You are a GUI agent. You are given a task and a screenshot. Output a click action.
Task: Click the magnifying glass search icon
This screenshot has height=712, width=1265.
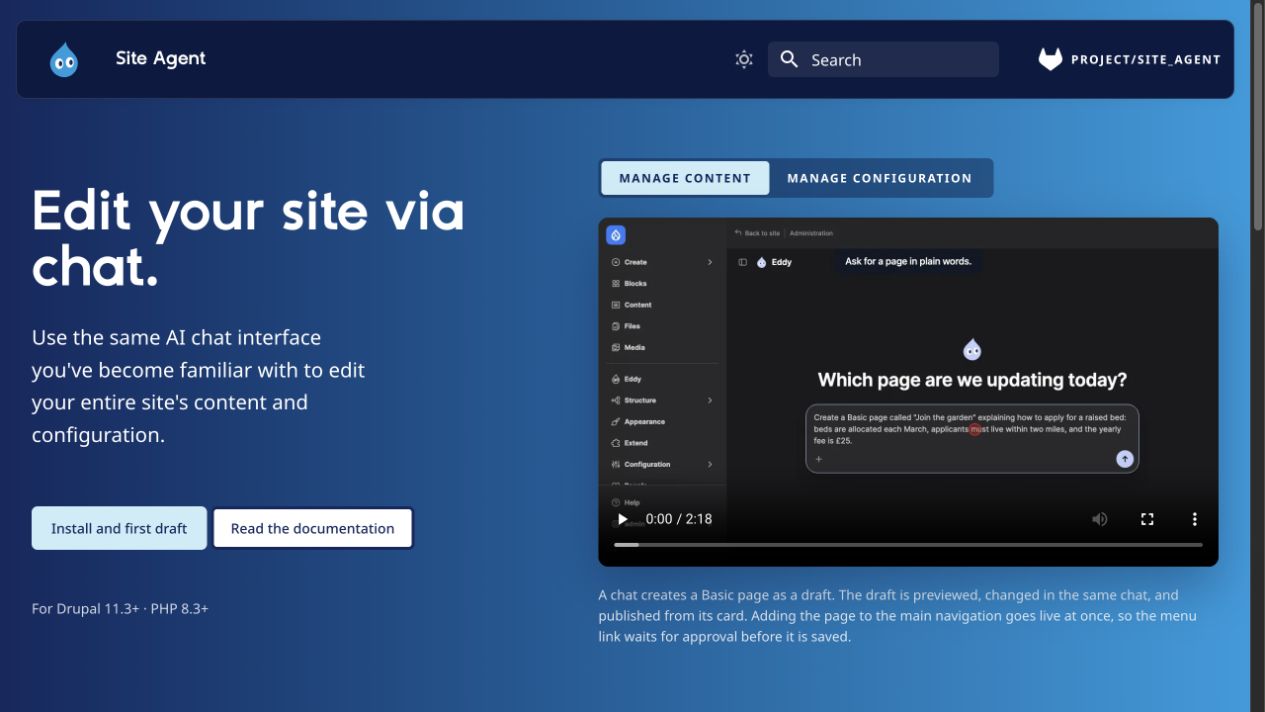(x=789, y=60)
